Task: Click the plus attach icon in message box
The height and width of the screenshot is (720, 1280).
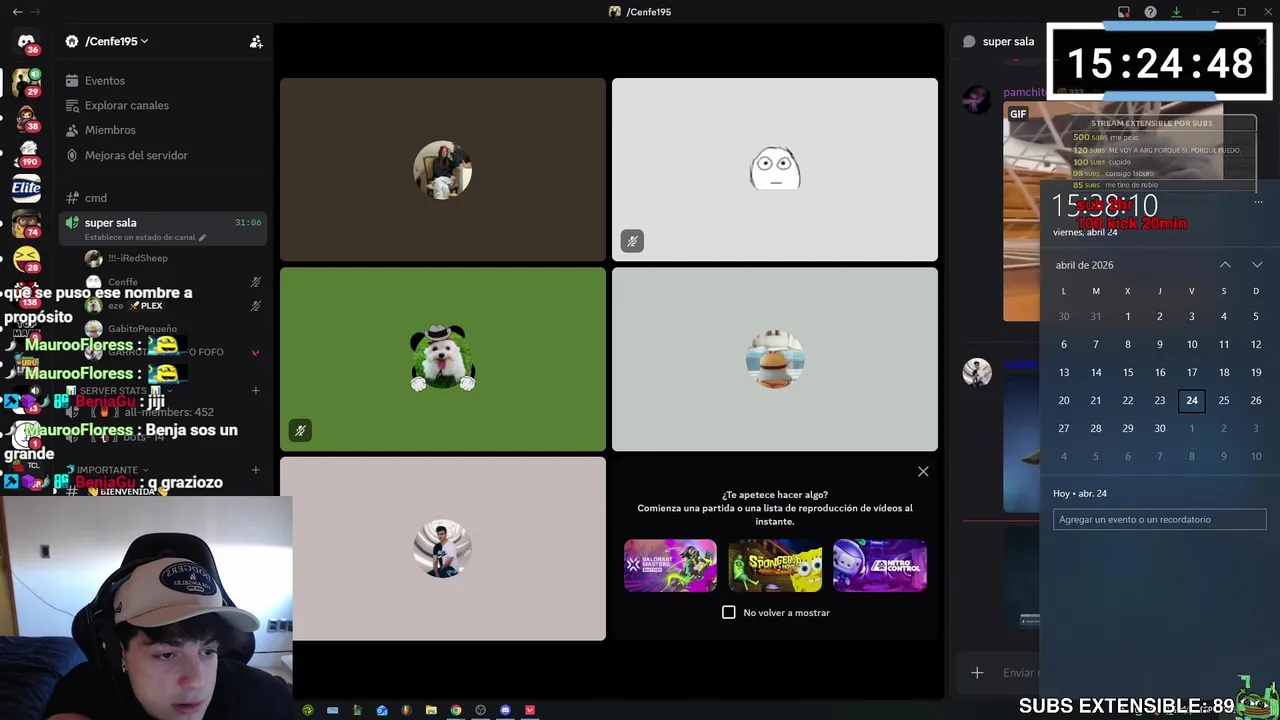Action: [977, 673]
